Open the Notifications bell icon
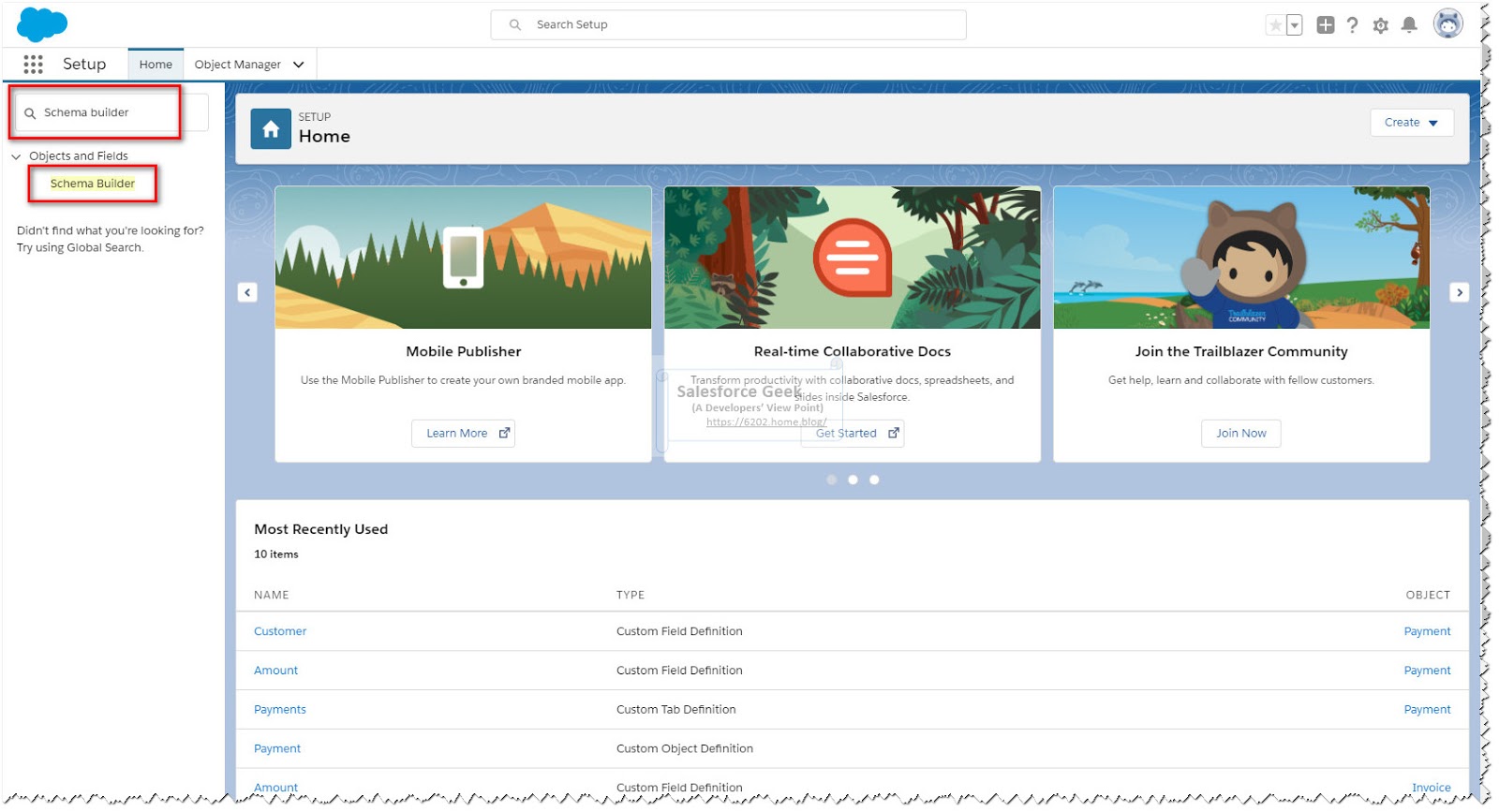Image resolution: width=1499 pixels, height=812 pixels. [1408, 25]
